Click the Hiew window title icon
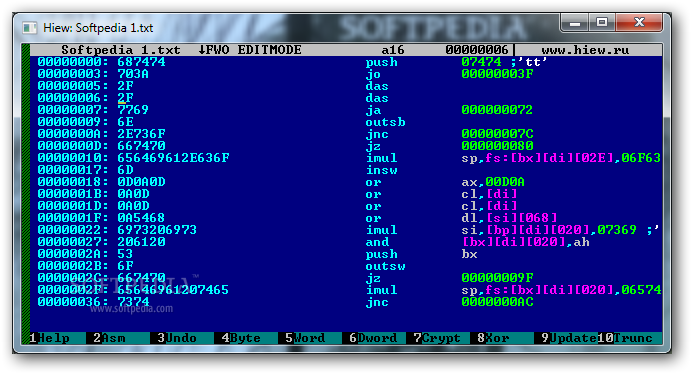 coord(30,28)
